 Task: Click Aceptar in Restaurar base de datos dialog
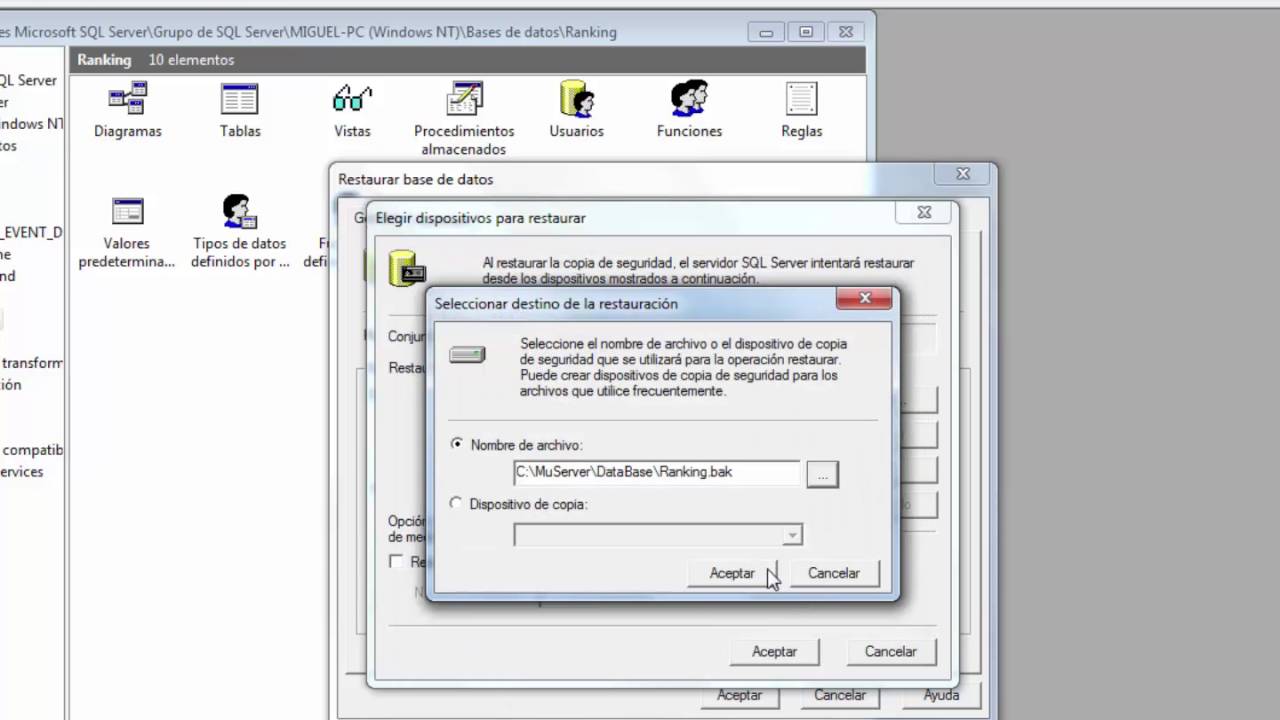click(739, 695)
